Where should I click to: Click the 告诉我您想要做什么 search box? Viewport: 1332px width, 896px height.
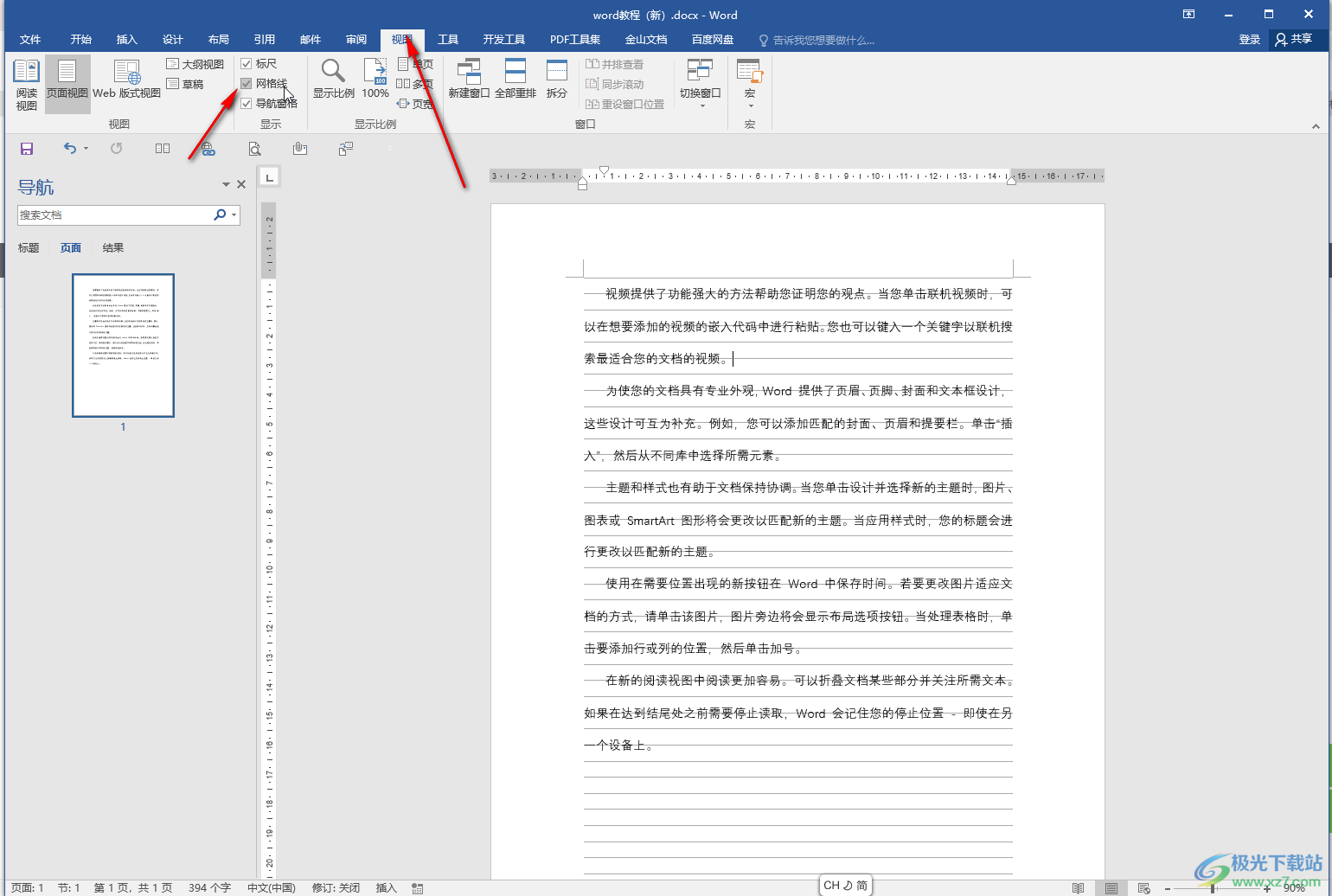click(816, 40)
